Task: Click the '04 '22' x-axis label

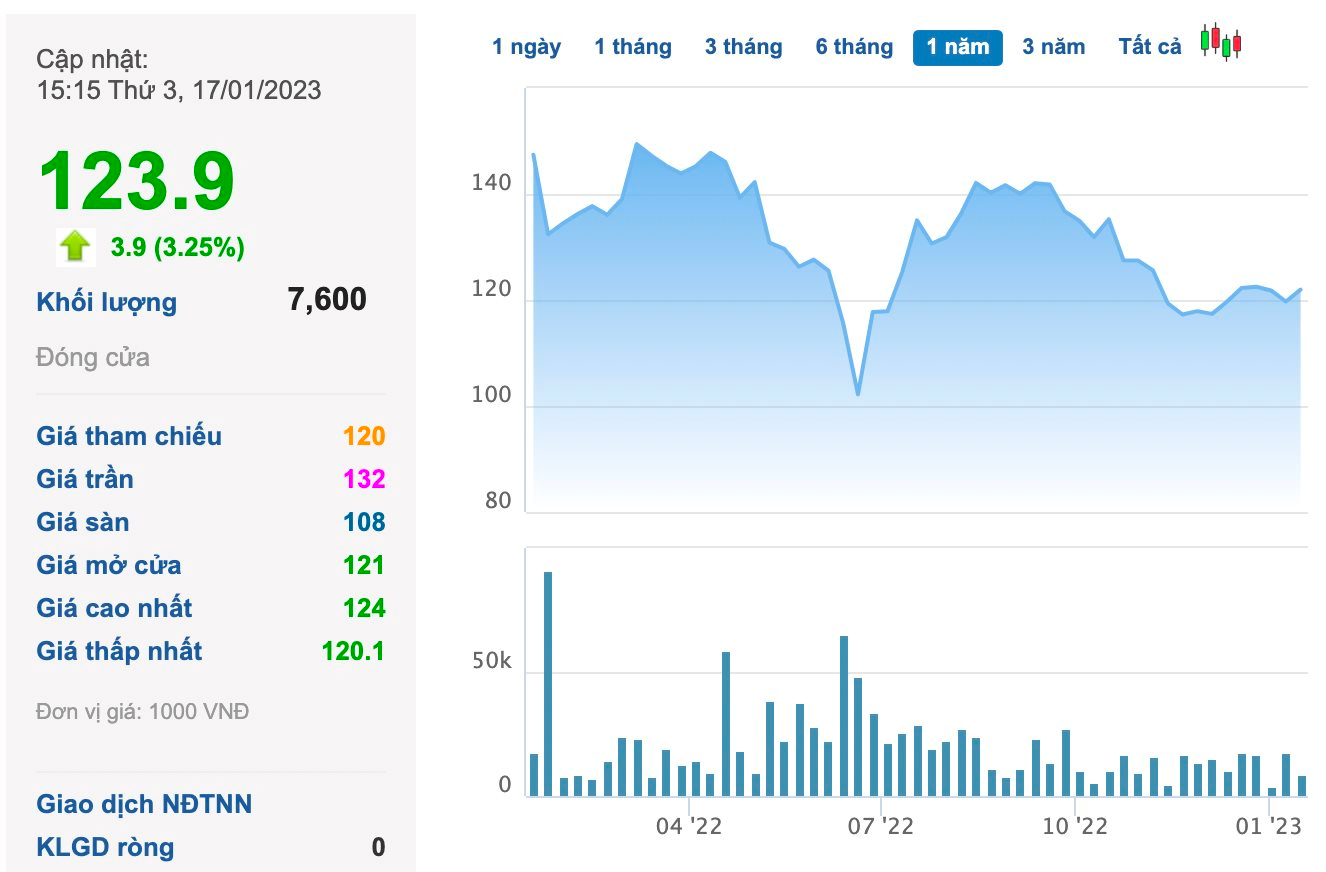Action: (689, 827)
